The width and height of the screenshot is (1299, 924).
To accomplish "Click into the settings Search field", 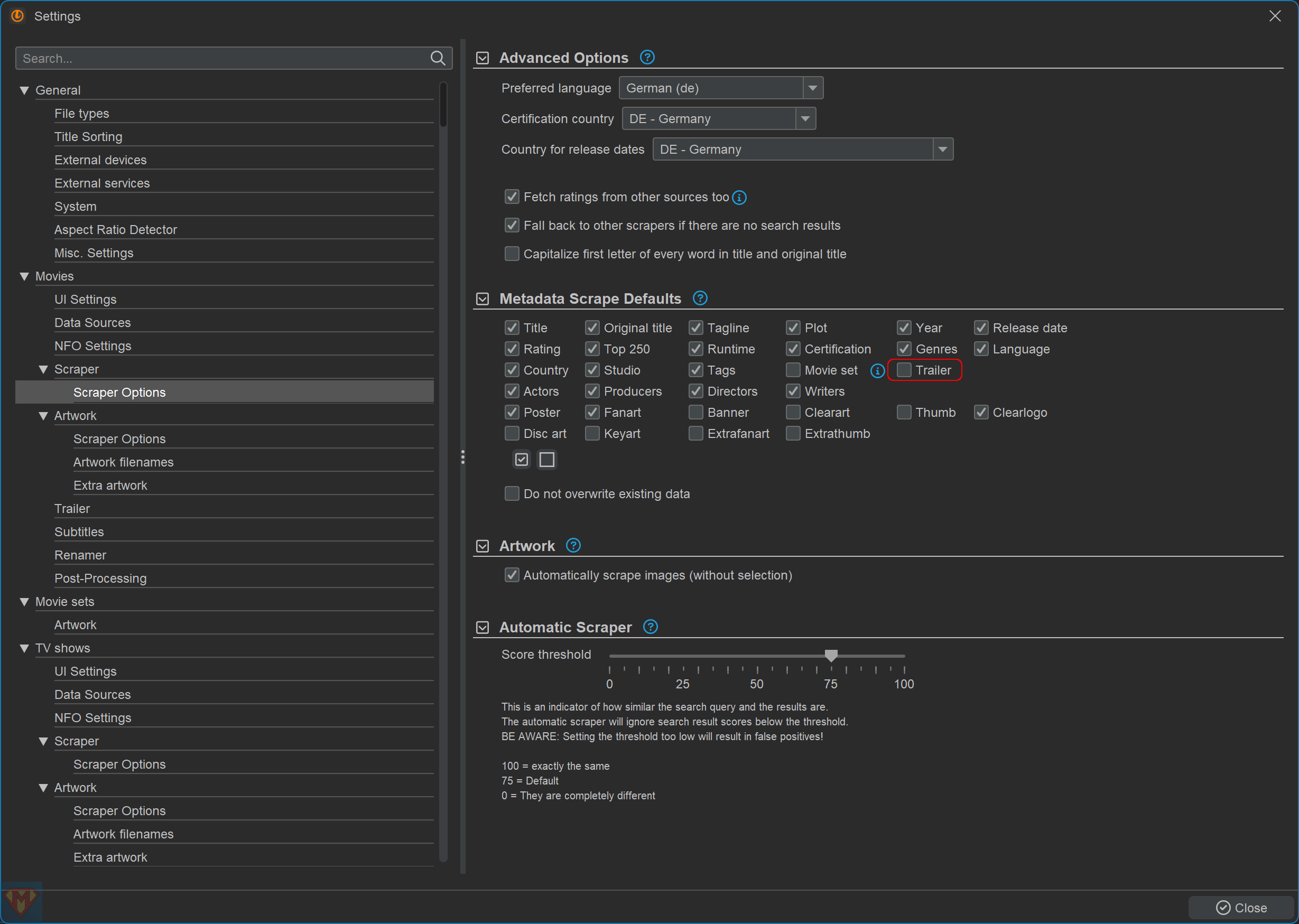I will [222, 58].
